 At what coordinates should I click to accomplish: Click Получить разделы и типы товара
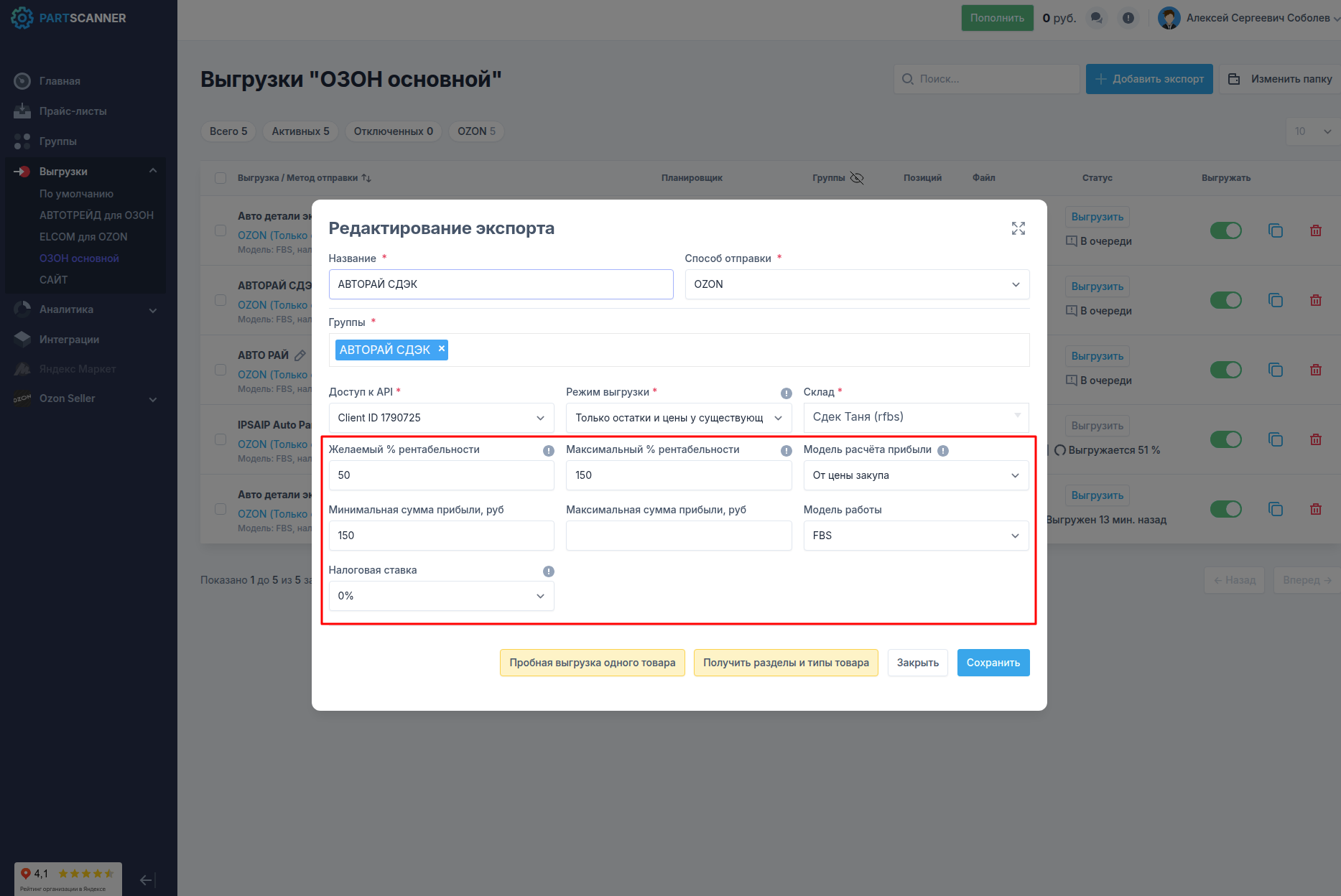click(x=786, y=663)
